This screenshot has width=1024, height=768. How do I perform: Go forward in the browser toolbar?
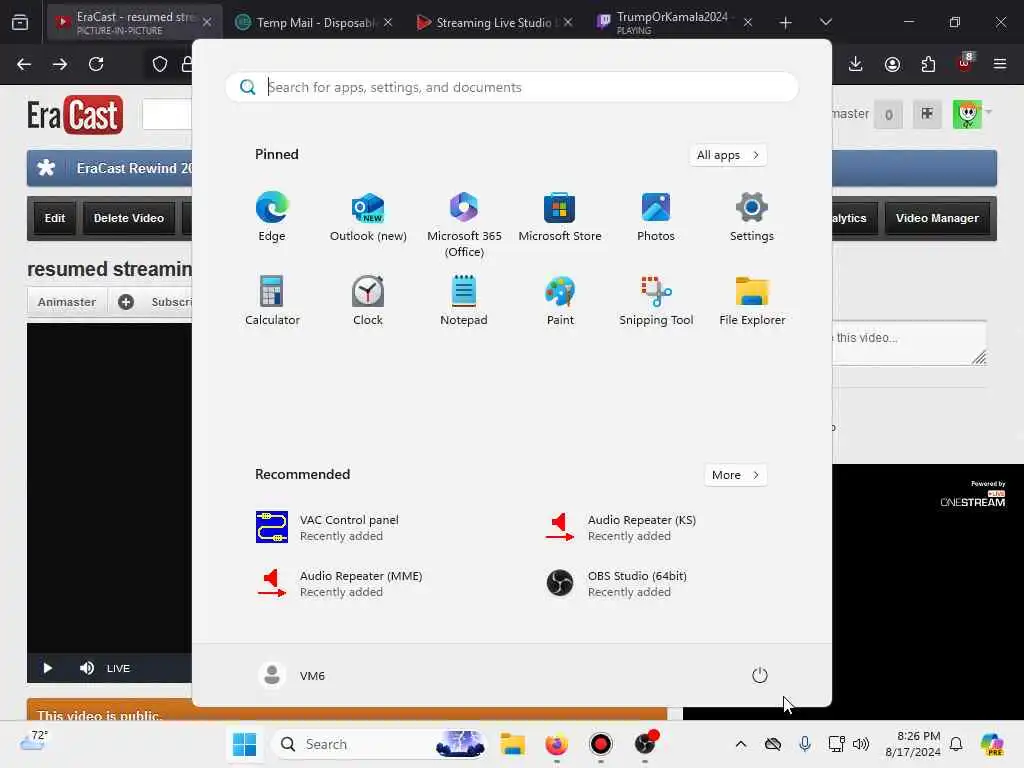[60, 64]
